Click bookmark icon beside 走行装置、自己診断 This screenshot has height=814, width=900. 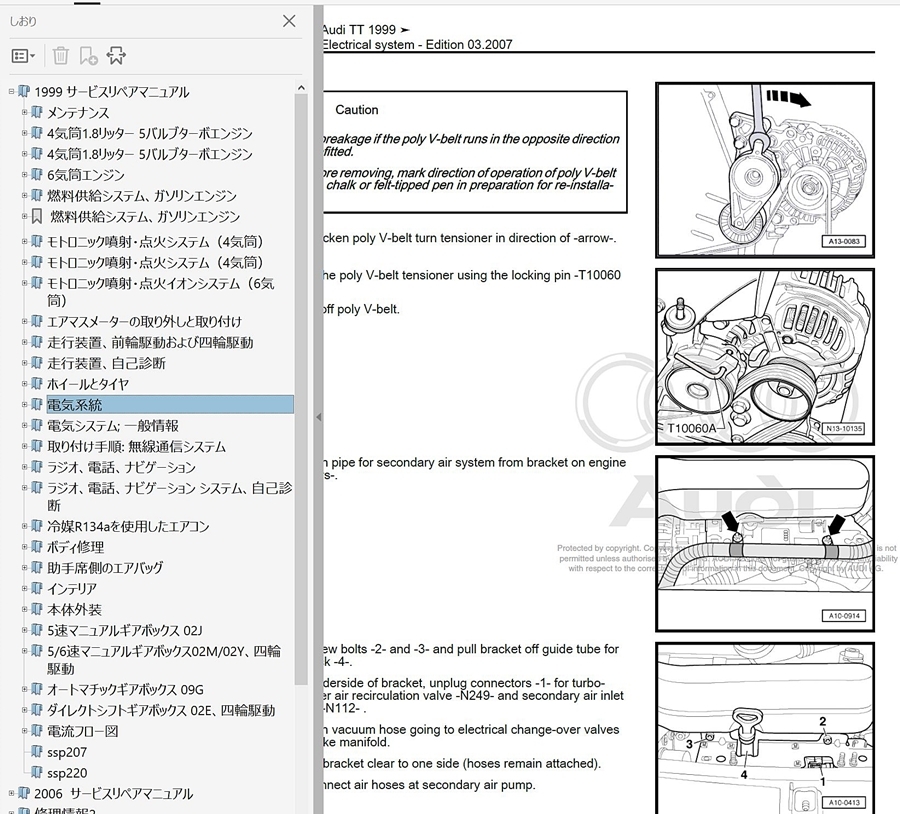[x=37, y=363]
